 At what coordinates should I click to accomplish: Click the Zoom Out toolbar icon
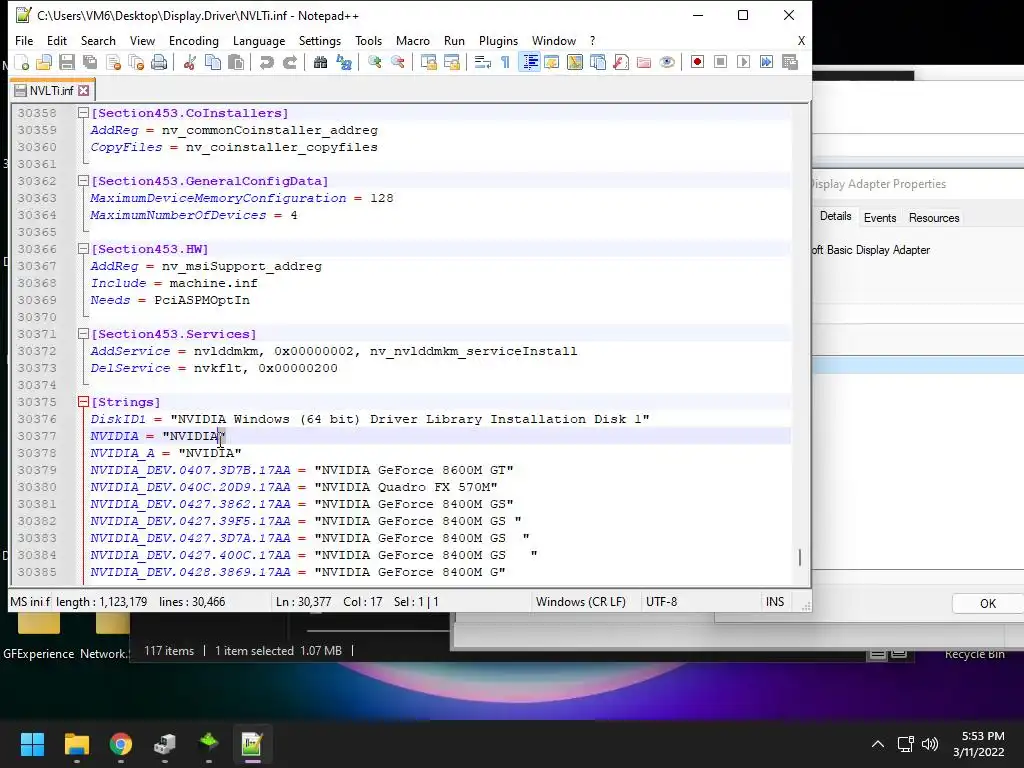397,62
